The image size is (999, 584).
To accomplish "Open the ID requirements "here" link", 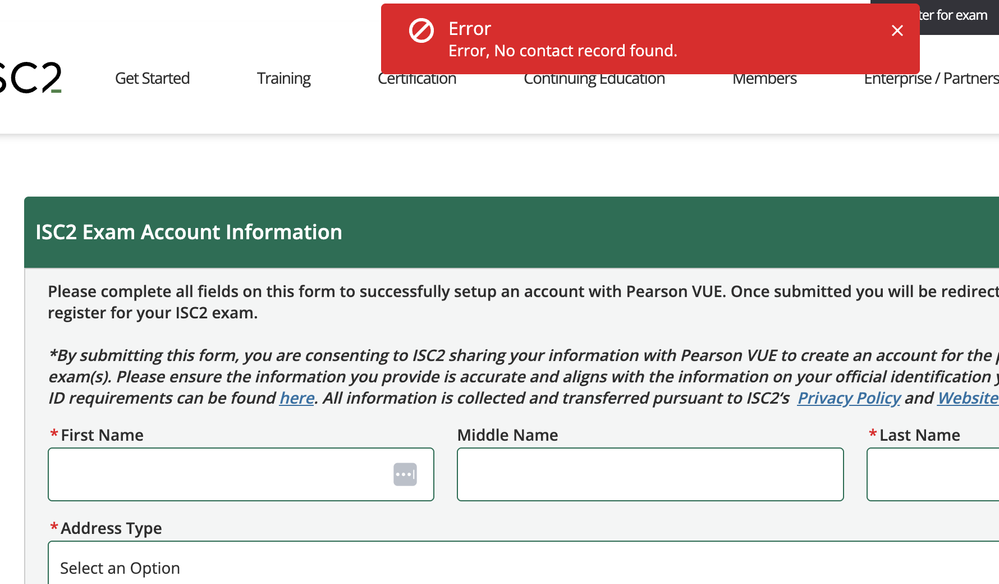I will tap(297, 398).
